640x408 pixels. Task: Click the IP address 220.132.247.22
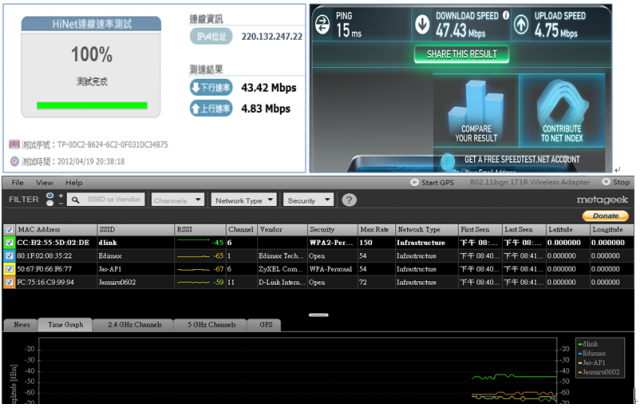click(x=272, y=36)
